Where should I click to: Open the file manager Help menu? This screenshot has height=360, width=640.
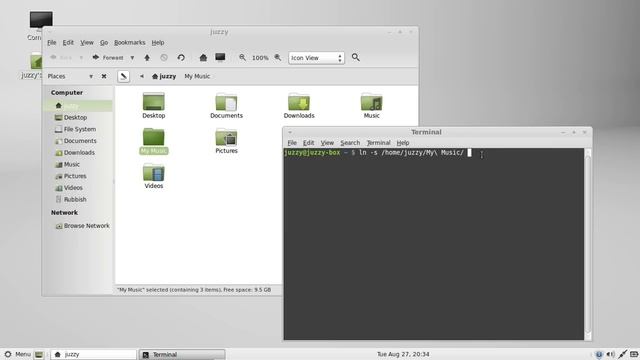pyautogui.click(x=158, y=42)
